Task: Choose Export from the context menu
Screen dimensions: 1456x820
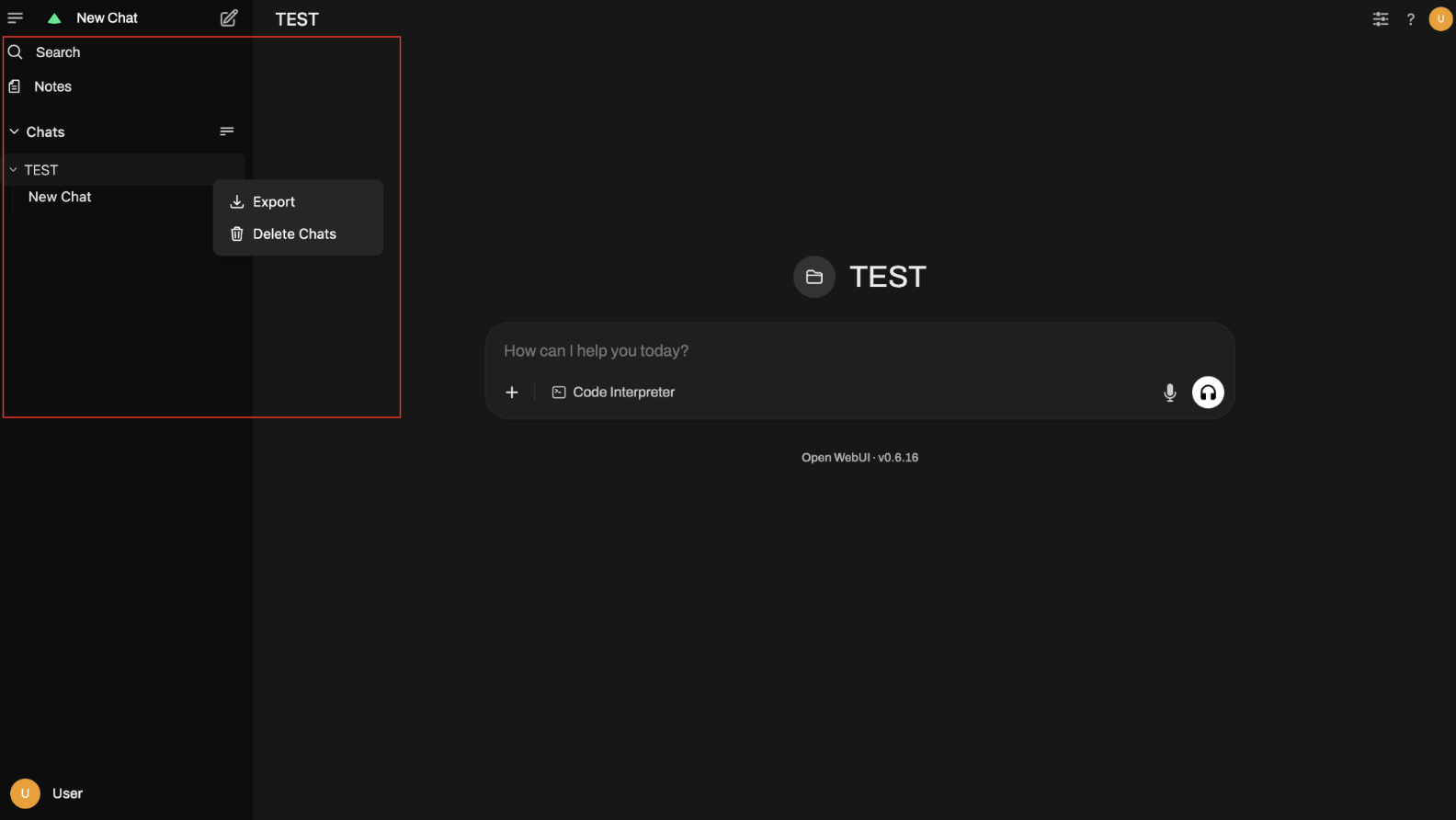Action: [274, 202]
